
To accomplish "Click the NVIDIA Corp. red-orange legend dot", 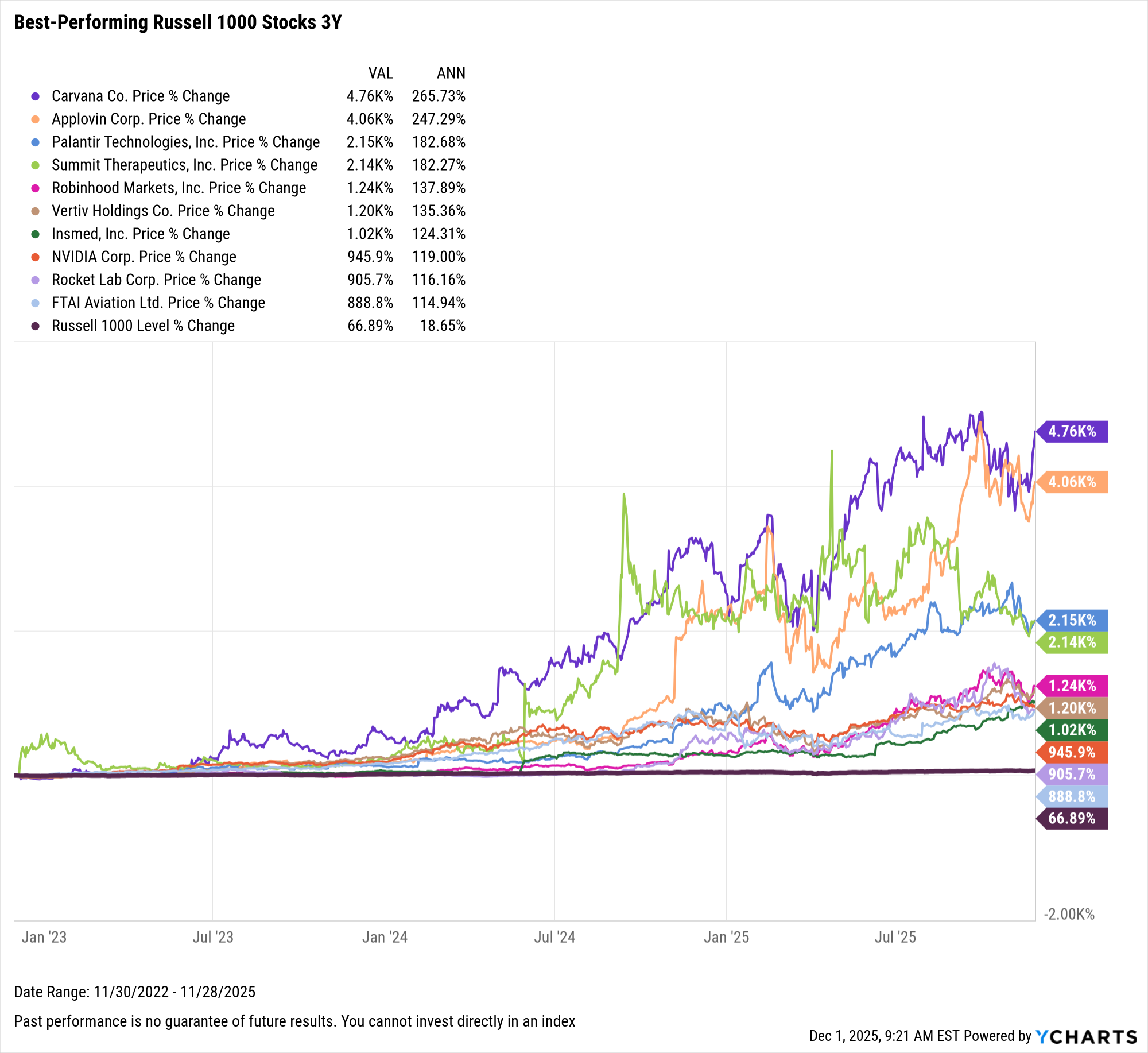I will [36, 257].
